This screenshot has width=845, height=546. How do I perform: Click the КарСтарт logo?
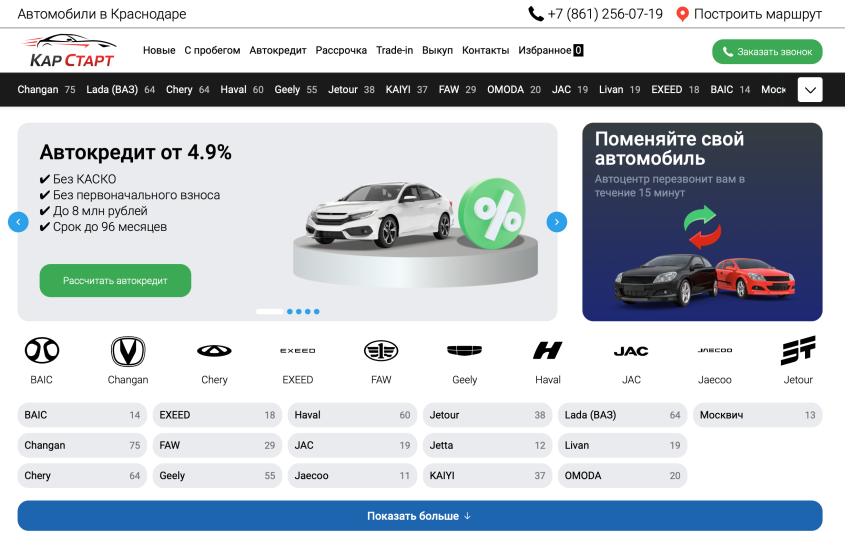[x=69, y=51]
